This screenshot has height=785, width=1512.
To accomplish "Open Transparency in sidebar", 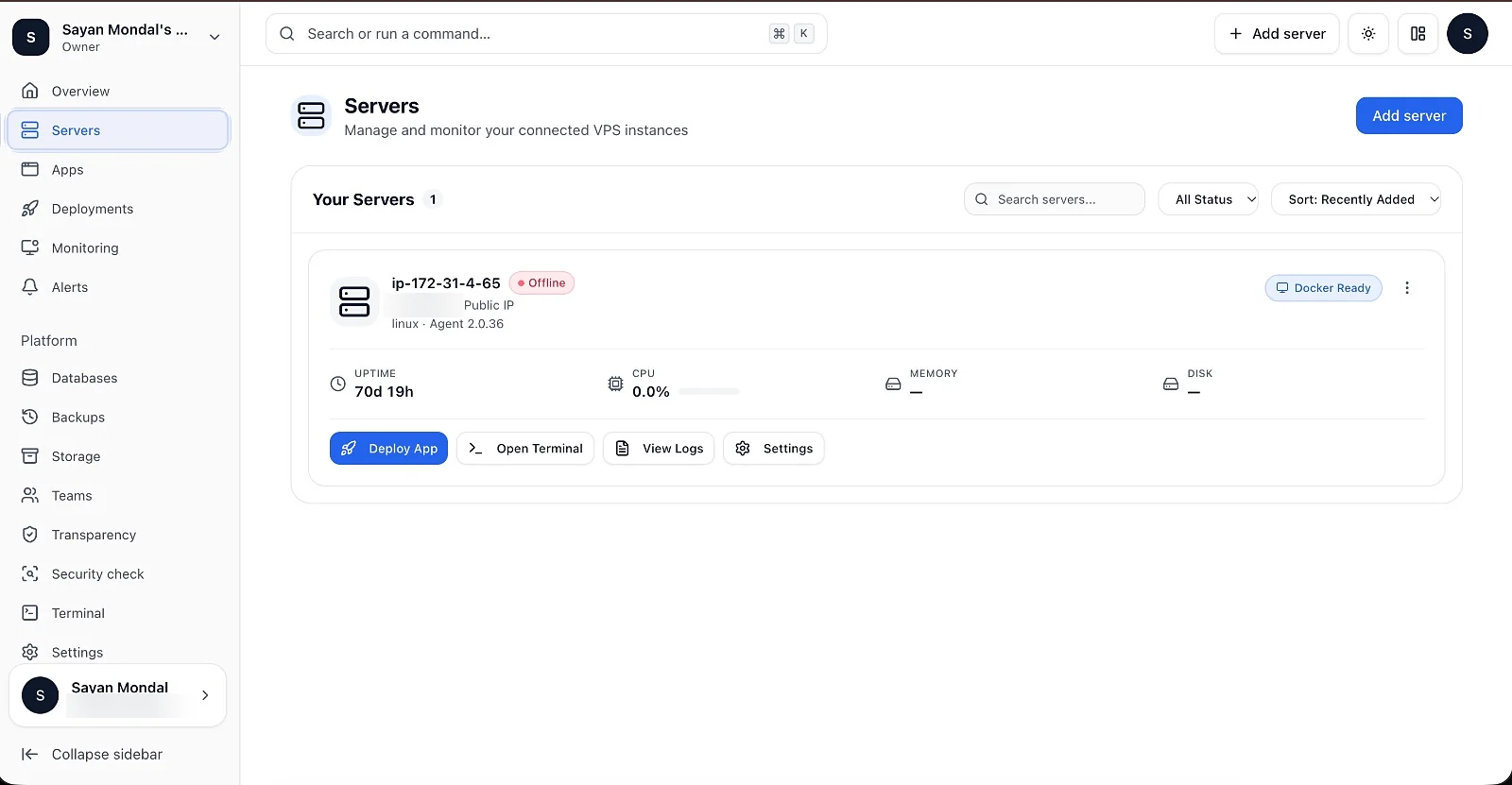I will (x=118, y=535).
